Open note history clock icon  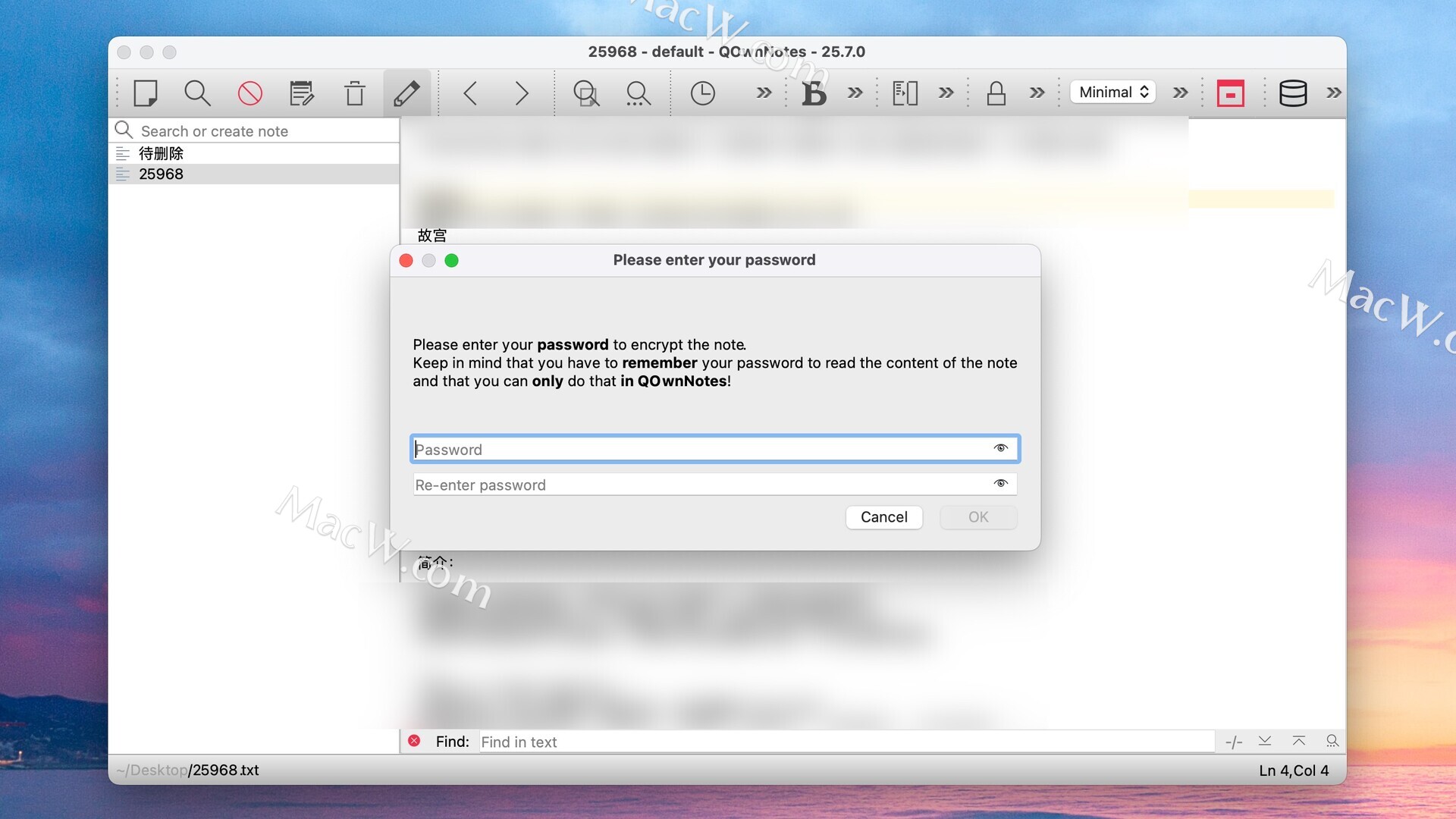pyautogui.click(x=702, y=93)
